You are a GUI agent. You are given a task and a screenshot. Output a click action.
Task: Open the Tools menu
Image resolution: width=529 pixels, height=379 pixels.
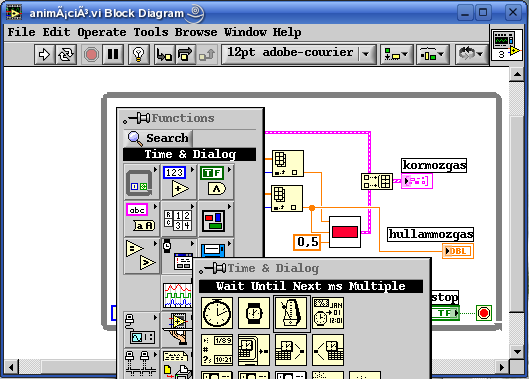click(x=151, y=32)
